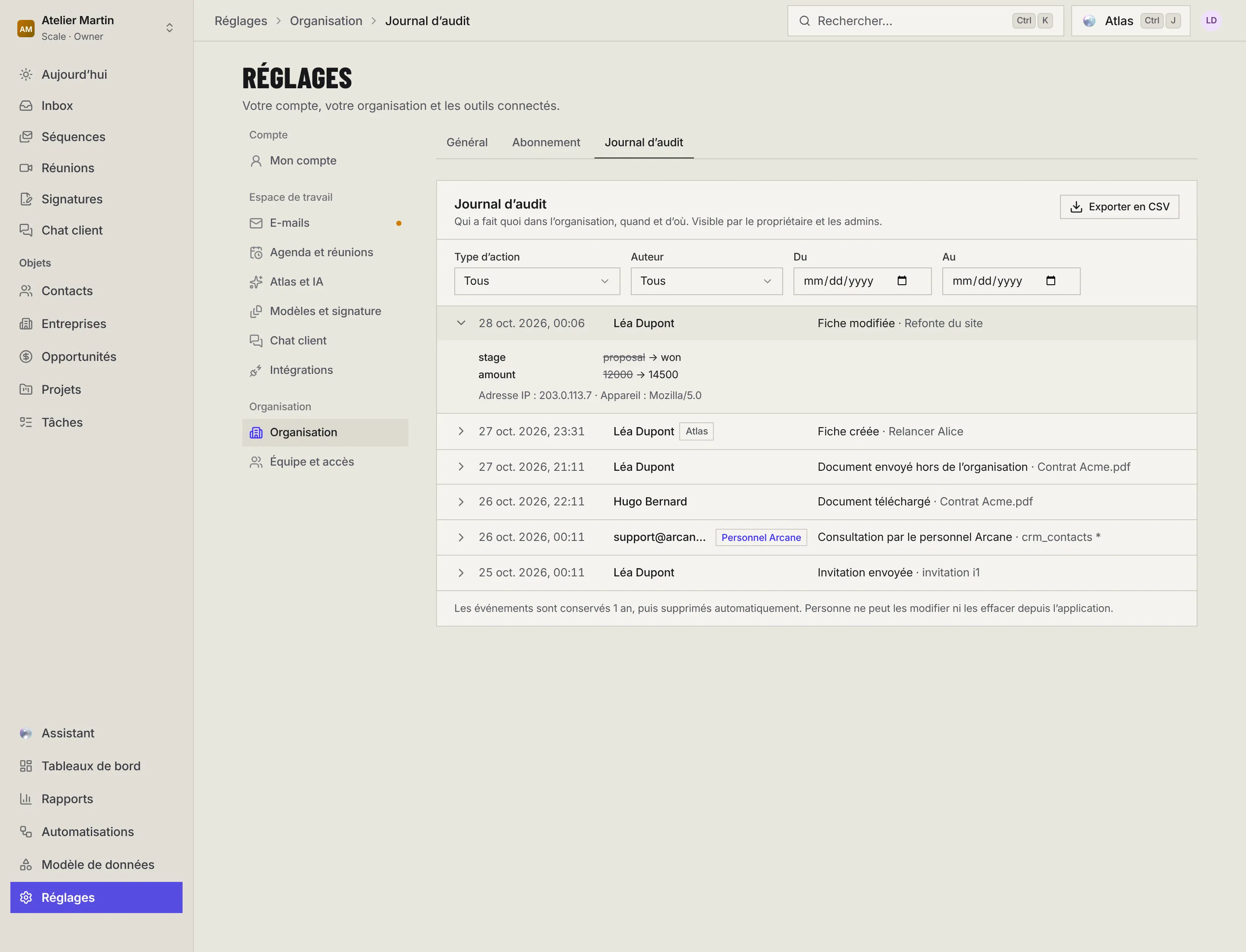Switch to the Général tab
The image size is (1246, 952).
[x=467, y=142]
